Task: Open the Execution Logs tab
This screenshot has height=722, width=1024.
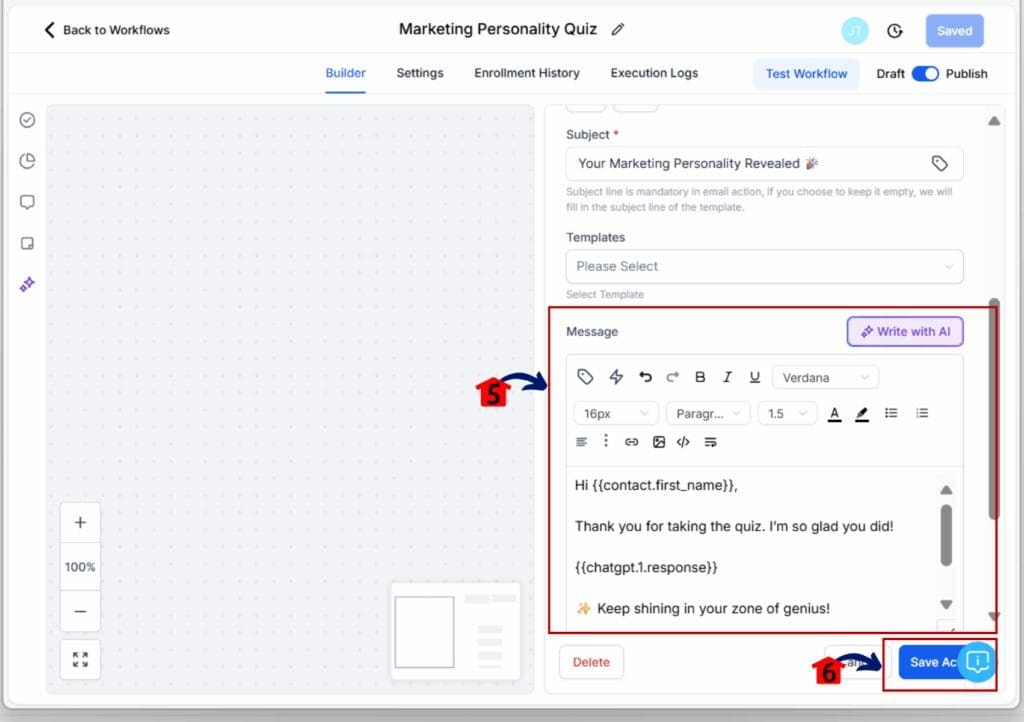Action: click(x=654, y=73)
